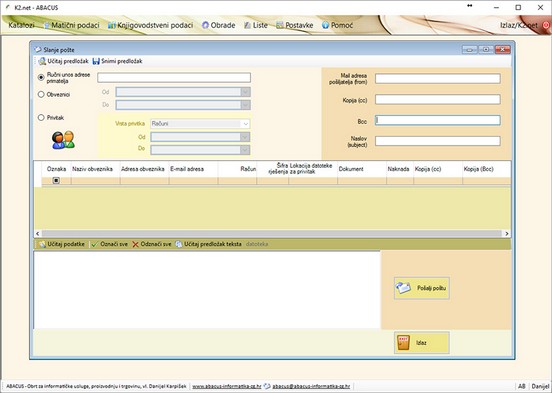Viewport: 552px width, 393px height.
Task: Open the Liste menu
Action: (256, 25)
